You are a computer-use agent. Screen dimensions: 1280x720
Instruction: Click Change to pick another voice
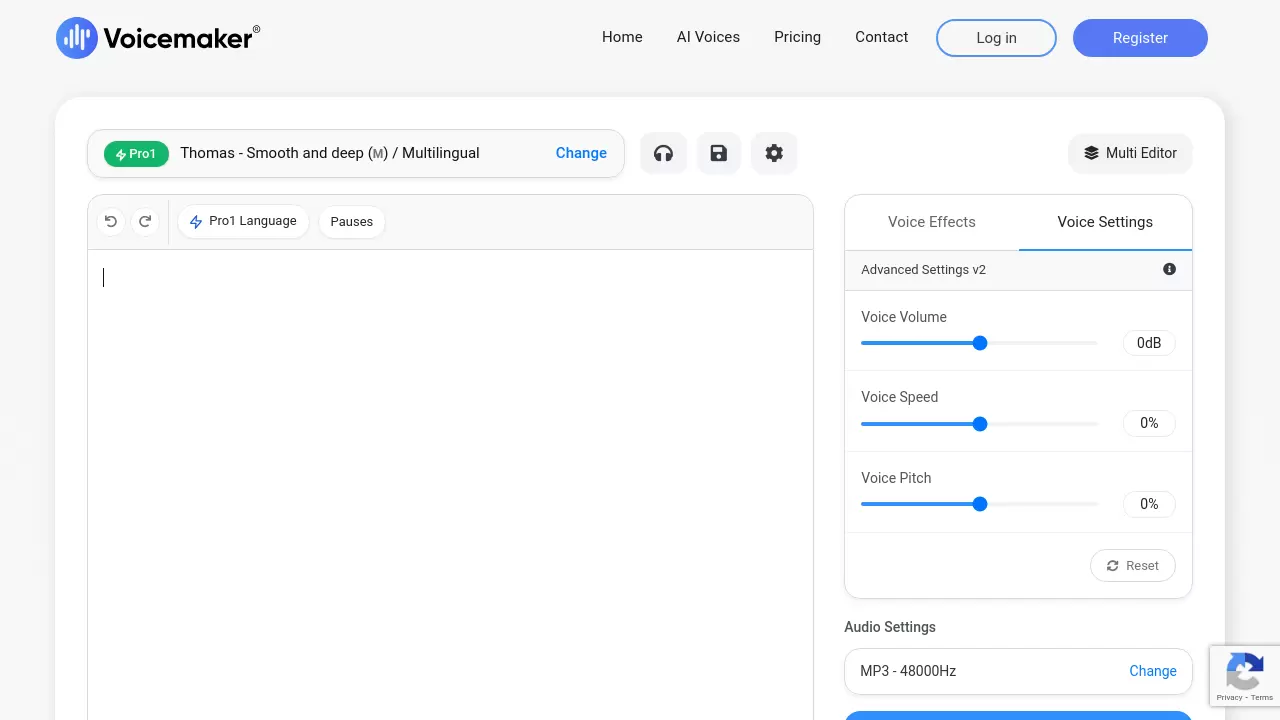tap(581, 153)
